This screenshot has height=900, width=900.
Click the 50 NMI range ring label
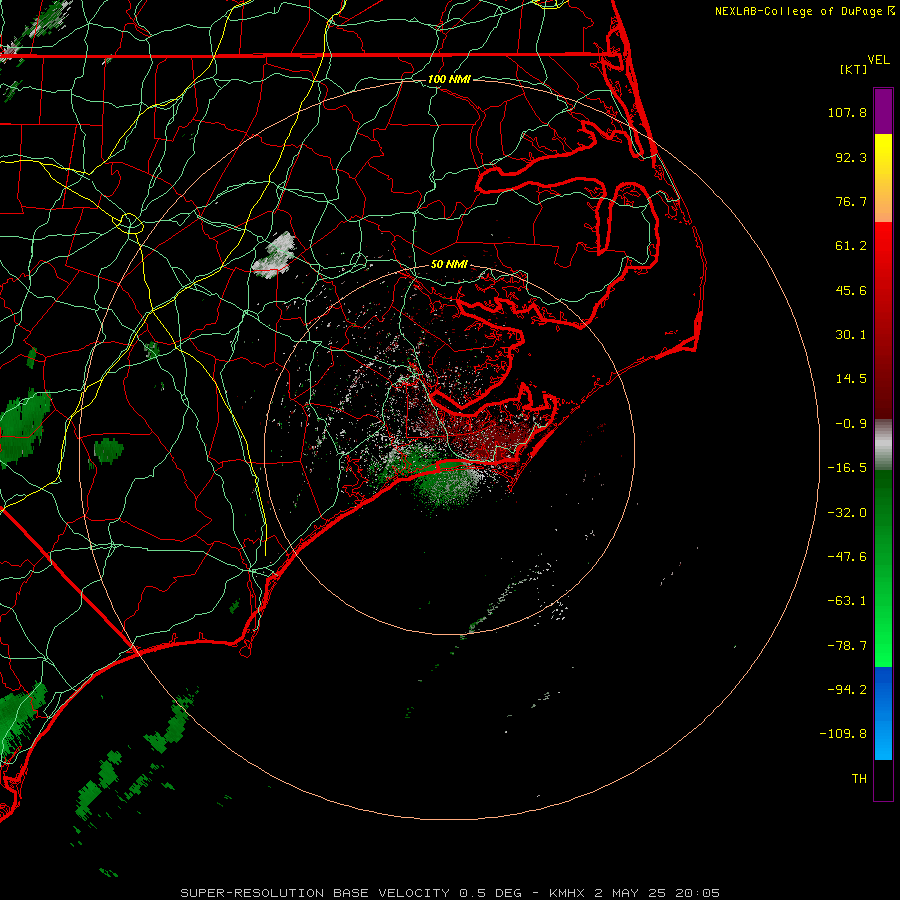(449, 264)
